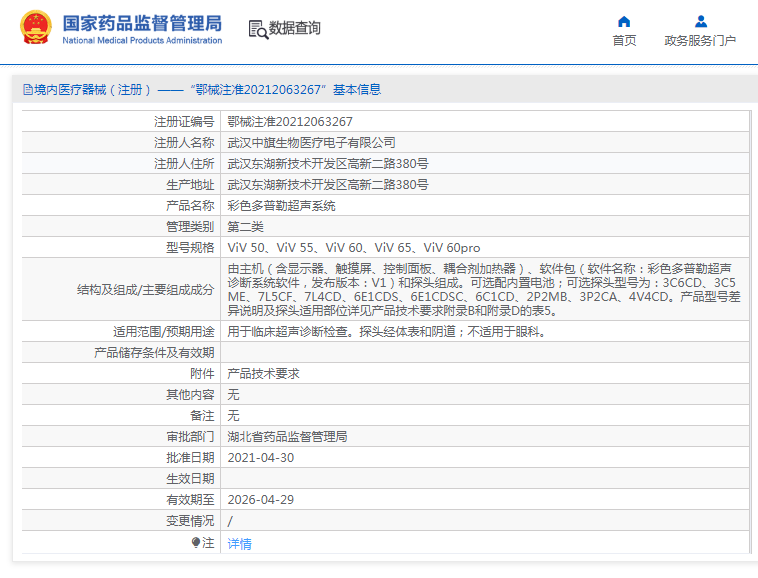Click the lightbulb icon beside 注
This screenshot has width=758, height=578.
point(196,543)
